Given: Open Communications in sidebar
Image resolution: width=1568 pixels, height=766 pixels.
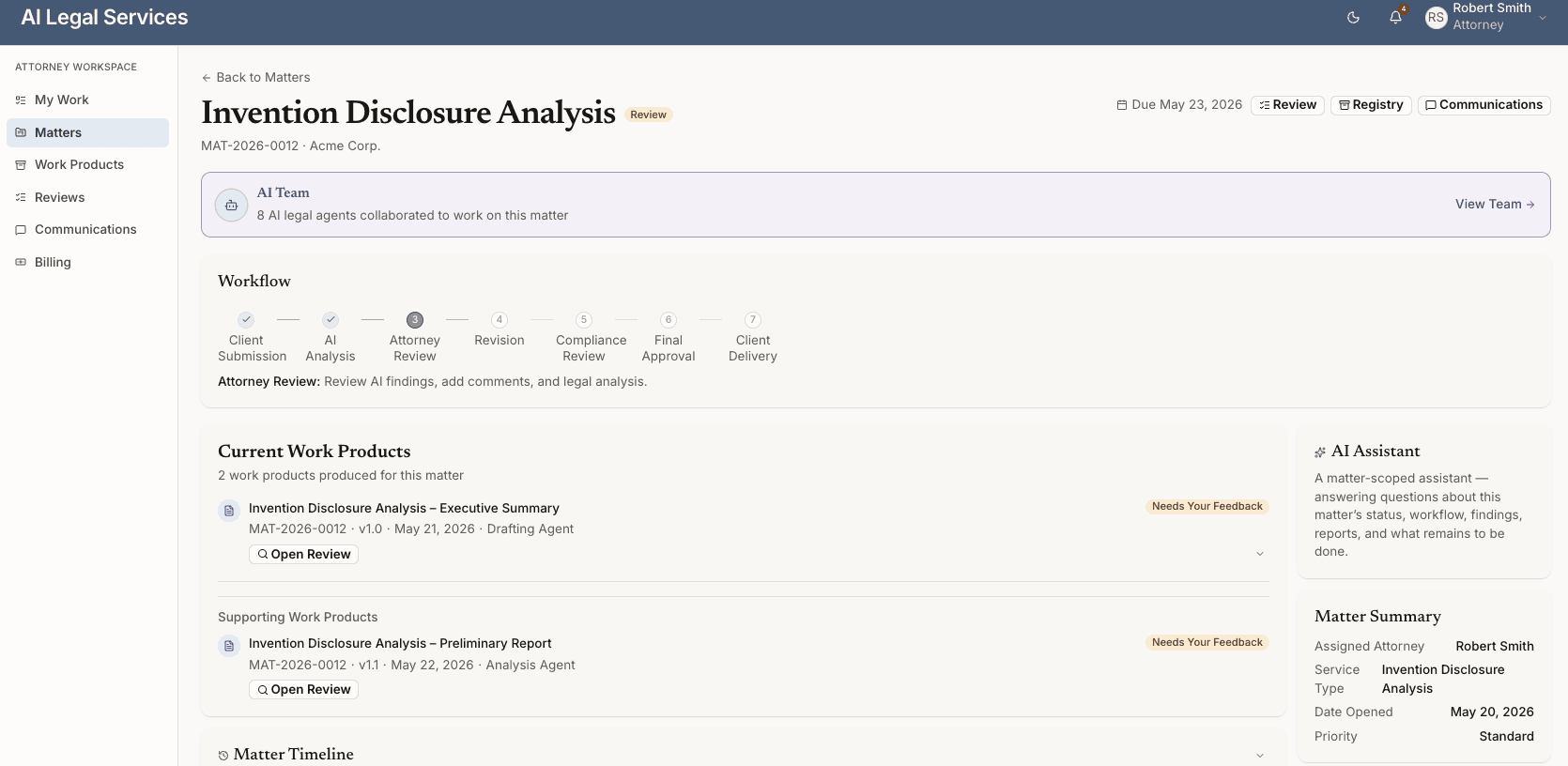Looking at the screenshot, I should (x=87, y=229).
